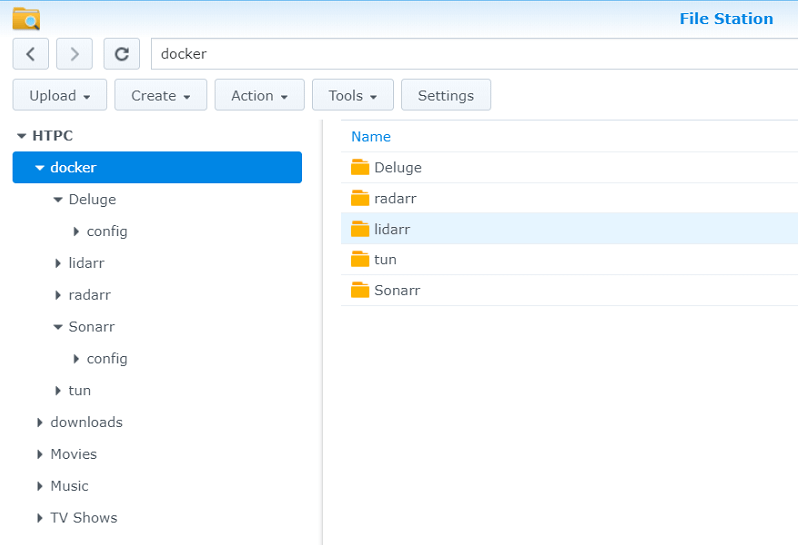Screen dimensions: 798x545
Task: Click the tun folder icon in file list
Action: click(x=360, y=259)
